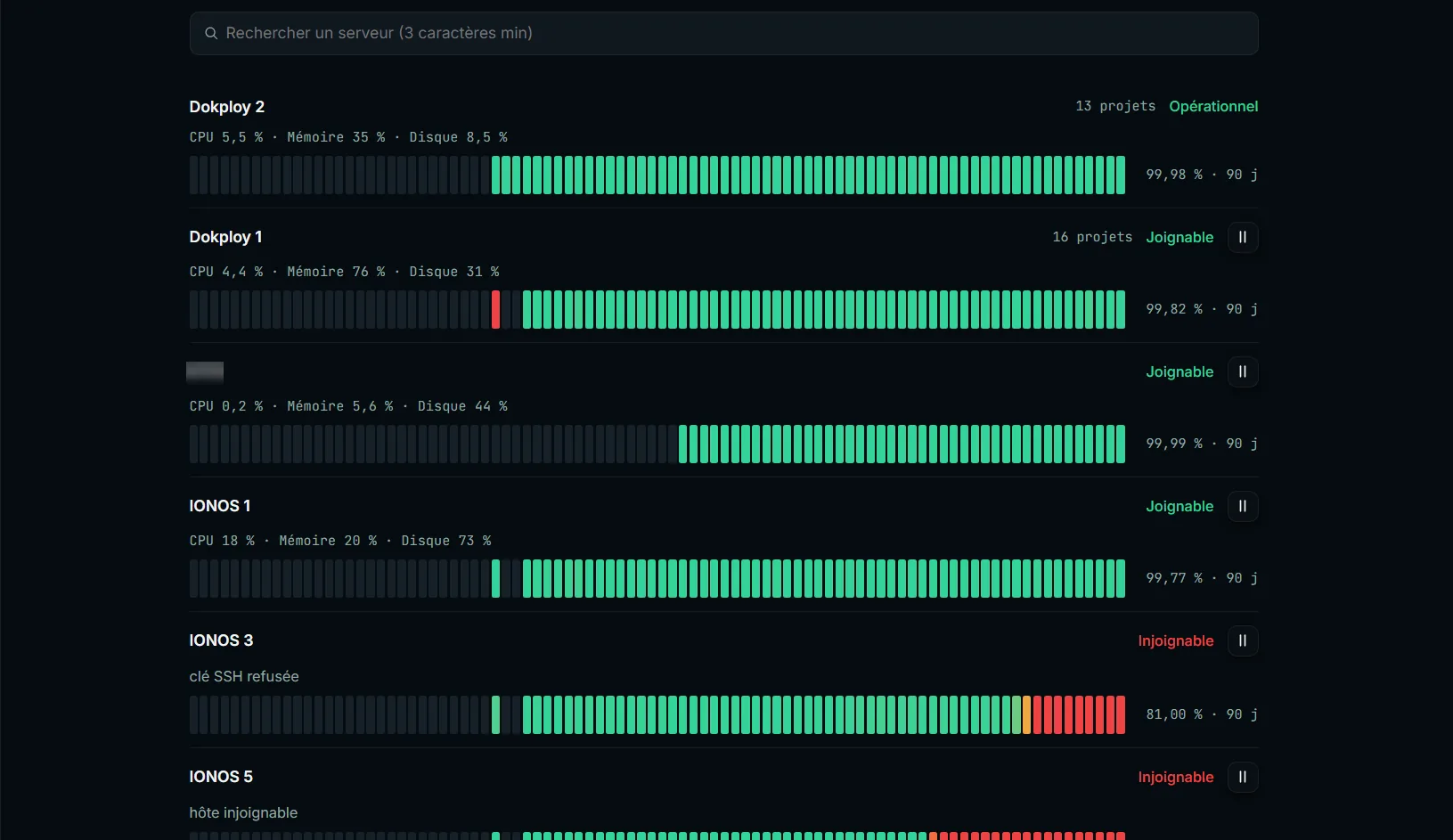Click the Joignable status of IONOS 1
Image resolution: width=1453 pixels, height=840 pixels.
pyautogui.click(x=1180, y=506)
